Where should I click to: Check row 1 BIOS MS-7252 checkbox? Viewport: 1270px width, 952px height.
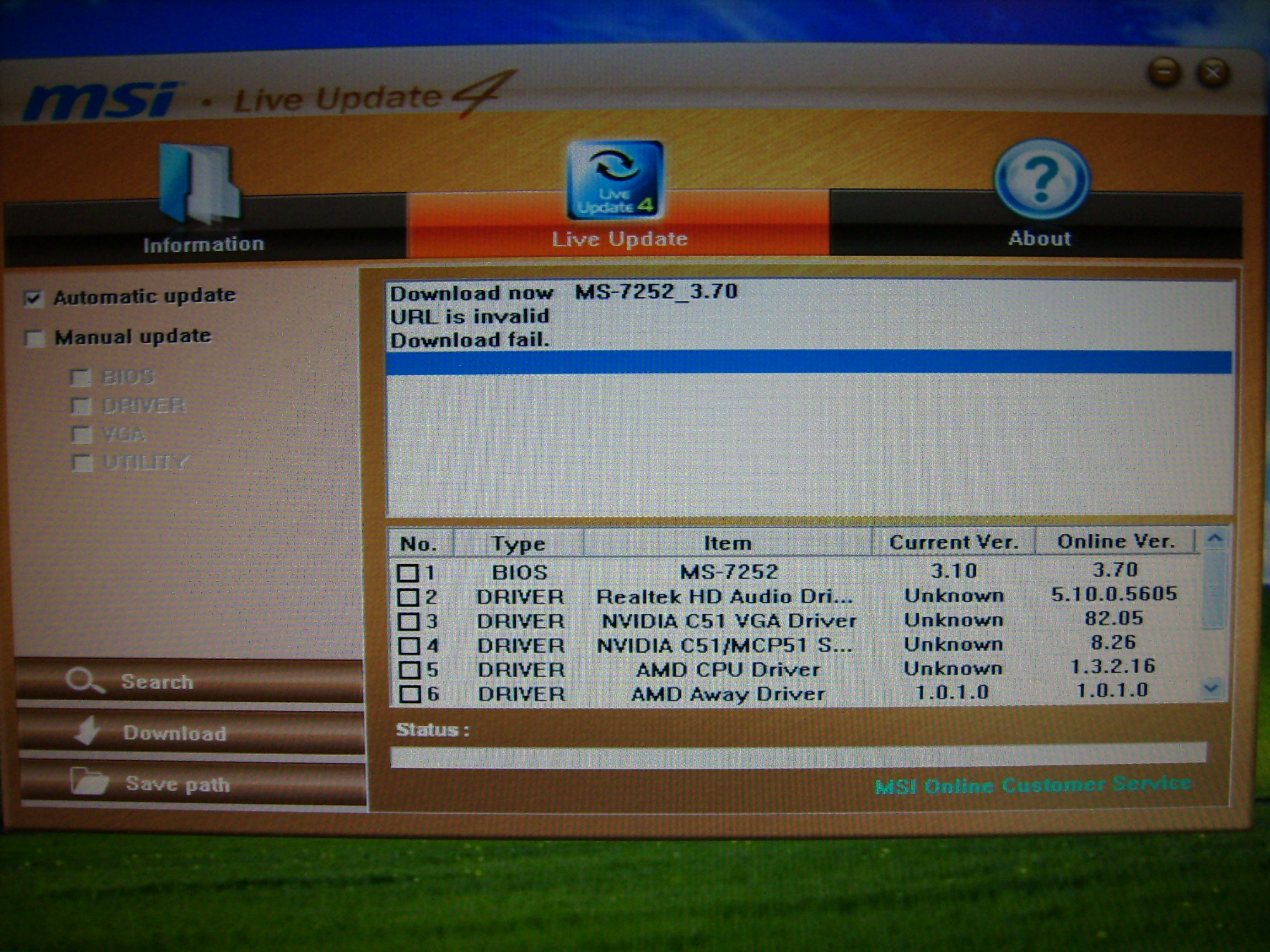(408, 573)
